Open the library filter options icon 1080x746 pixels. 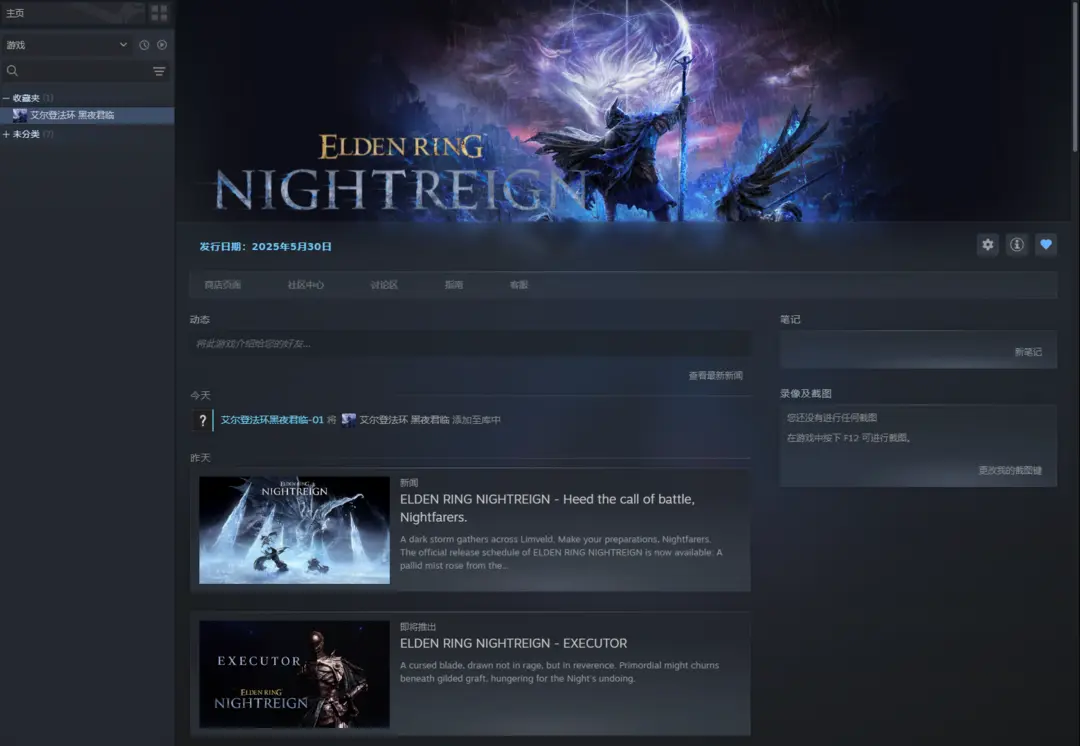(159, 71)
